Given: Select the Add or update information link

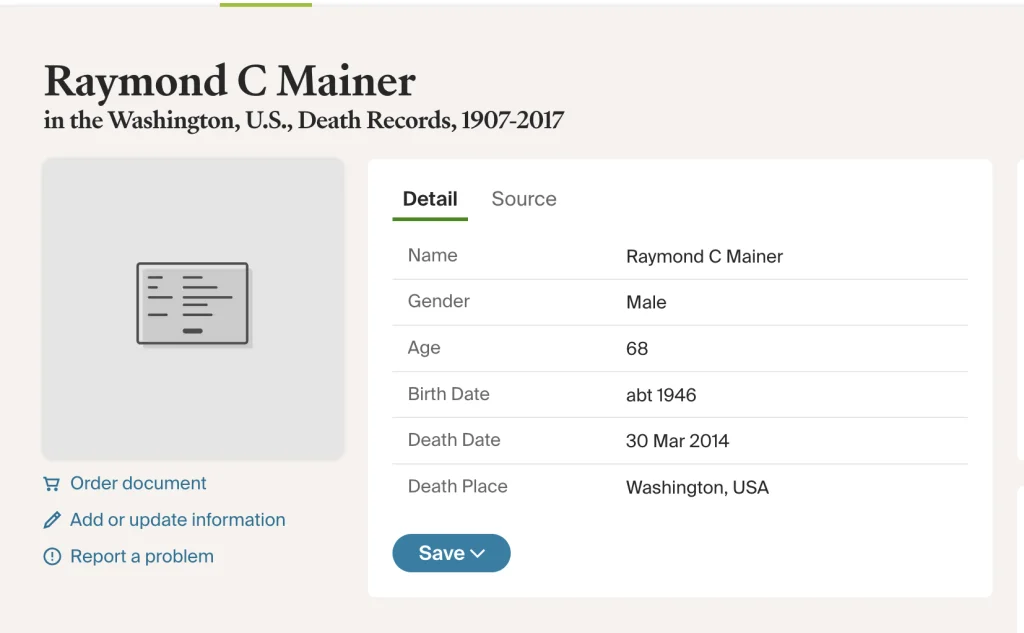Looking at the screenshot, I should click(x=177, y=520).
